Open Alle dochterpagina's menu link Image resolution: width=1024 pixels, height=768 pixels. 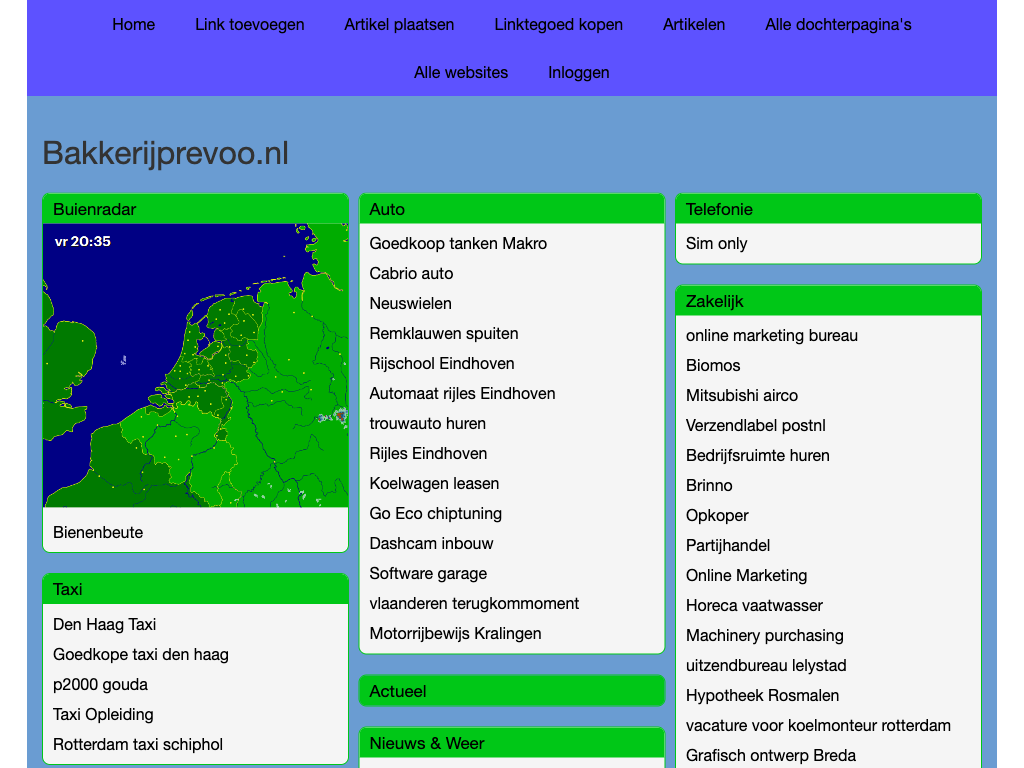pyautogui.click(x=838, y=24)
